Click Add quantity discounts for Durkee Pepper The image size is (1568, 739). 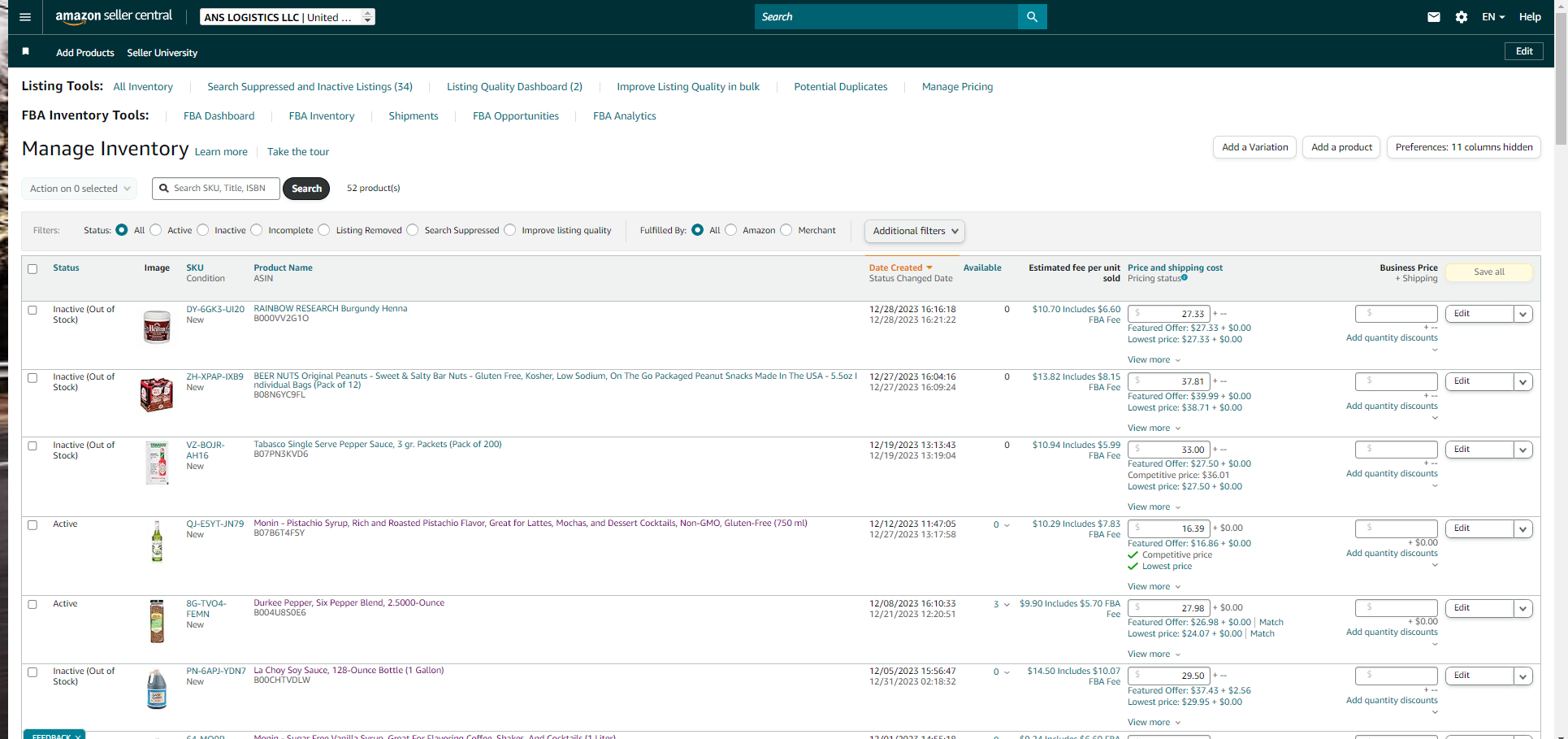(1392, 632)
